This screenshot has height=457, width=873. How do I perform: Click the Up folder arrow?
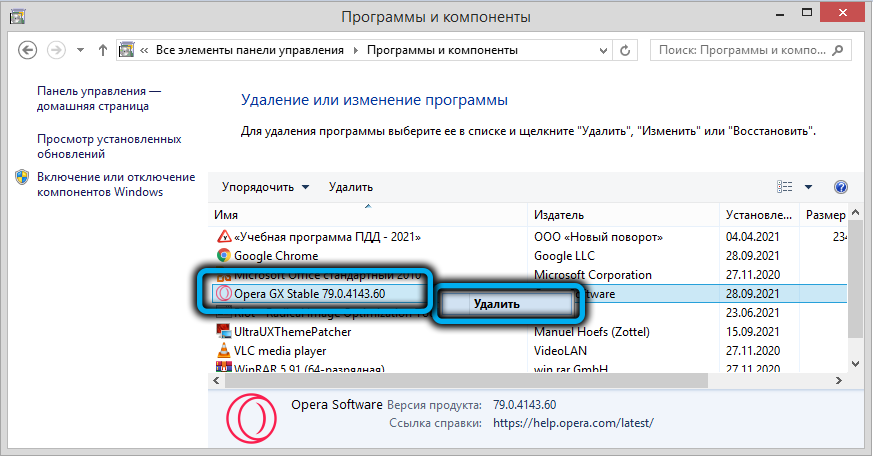pos(103,50)
